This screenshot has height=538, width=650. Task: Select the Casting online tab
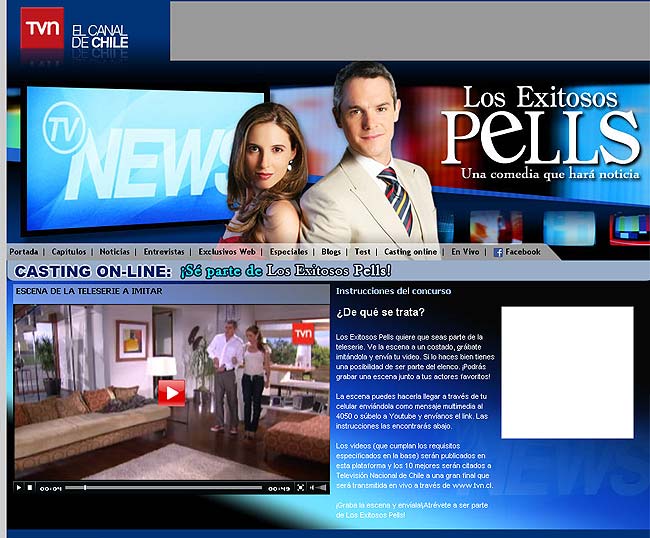tap(410, 252)
